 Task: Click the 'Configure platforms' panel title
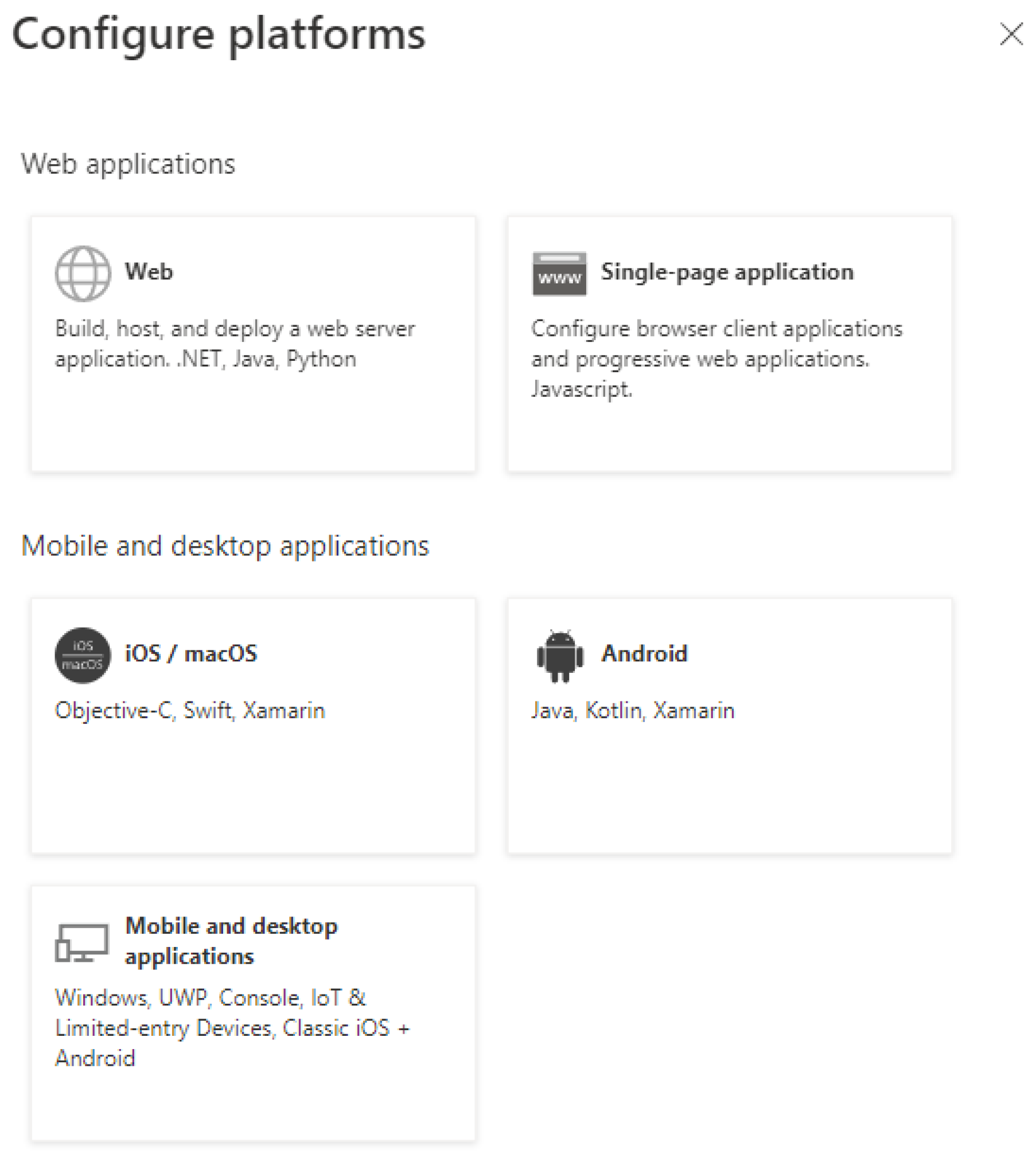(x=219, y=35)
